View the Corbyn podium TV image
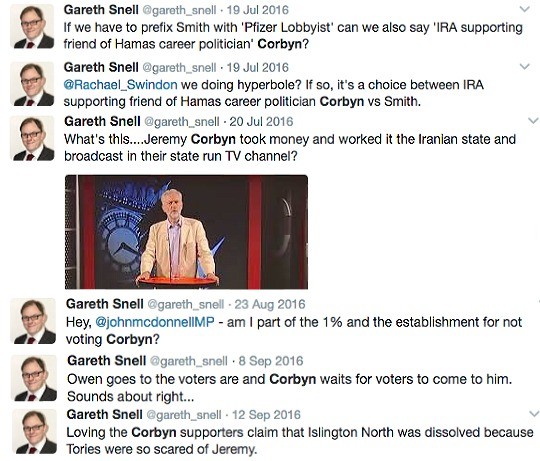540x461 pixels. point(186,232)
